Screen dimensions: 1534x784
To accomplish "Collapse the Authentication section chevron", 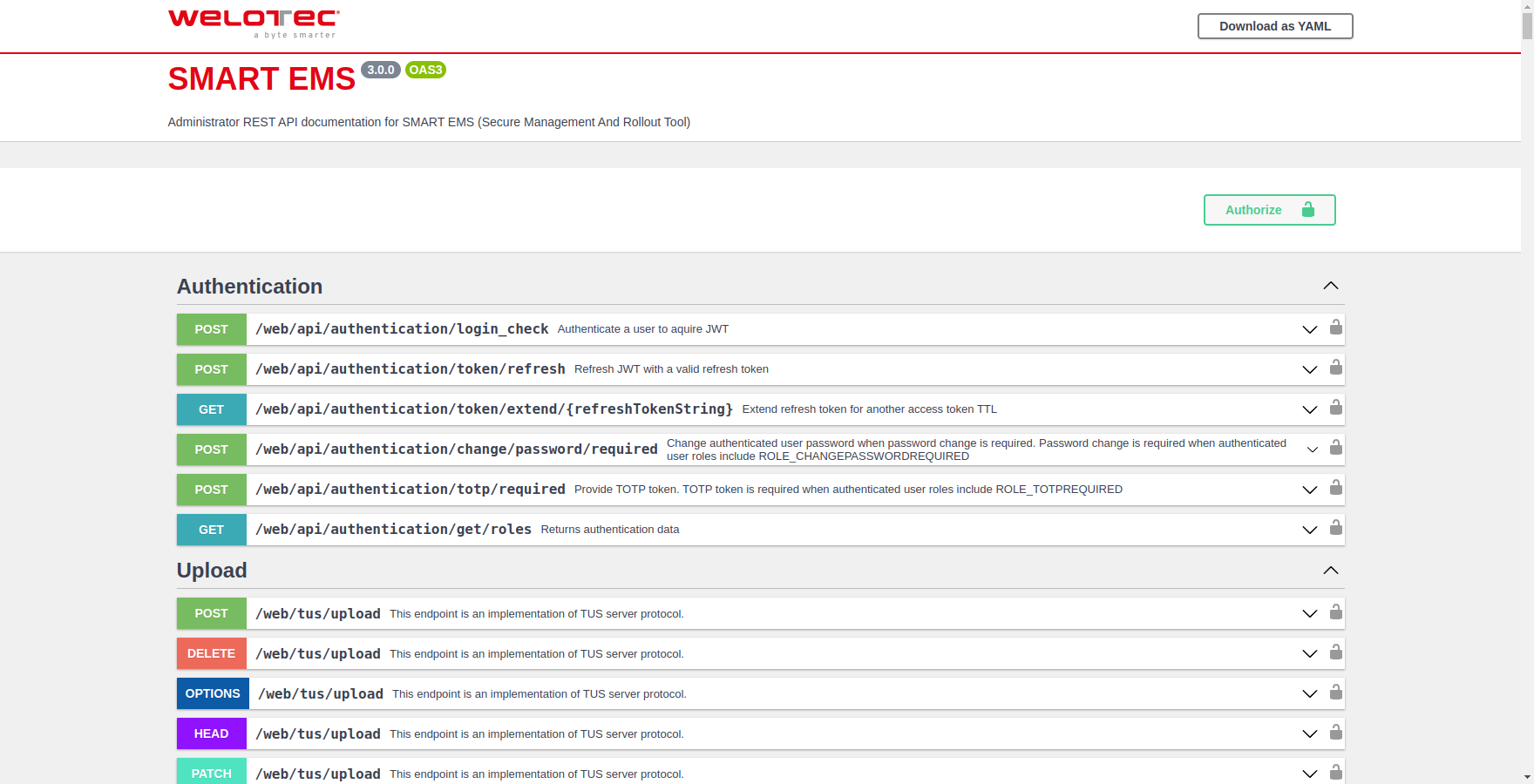I will pos(1330,286).
